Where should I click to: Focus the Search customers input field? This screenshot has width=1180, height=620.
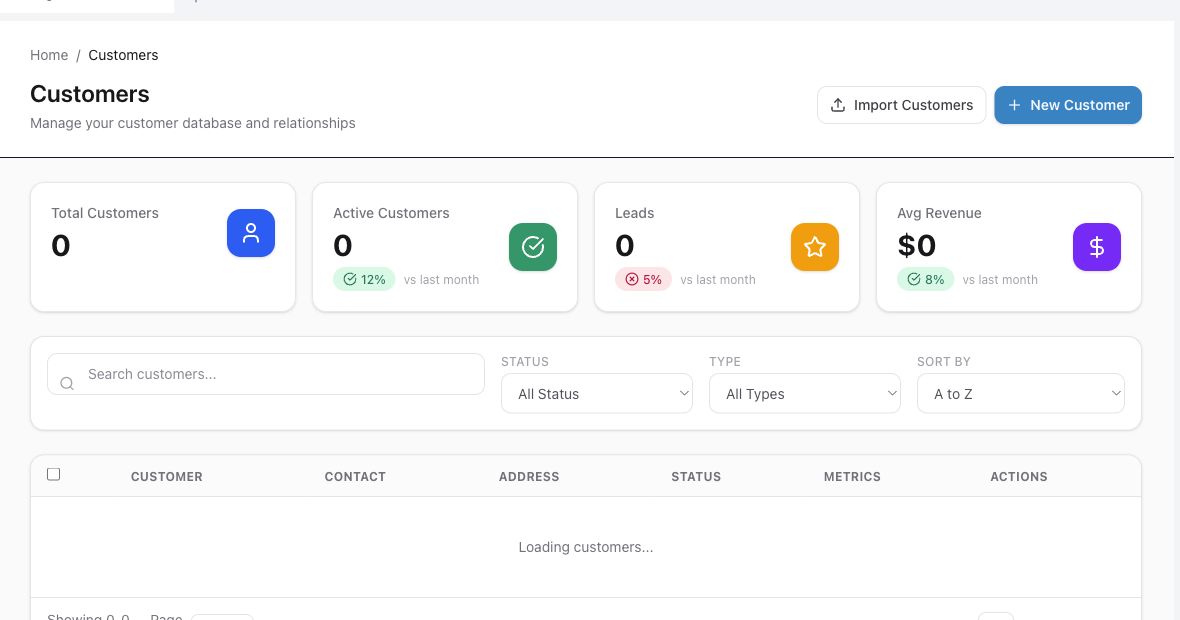[266, 374]
